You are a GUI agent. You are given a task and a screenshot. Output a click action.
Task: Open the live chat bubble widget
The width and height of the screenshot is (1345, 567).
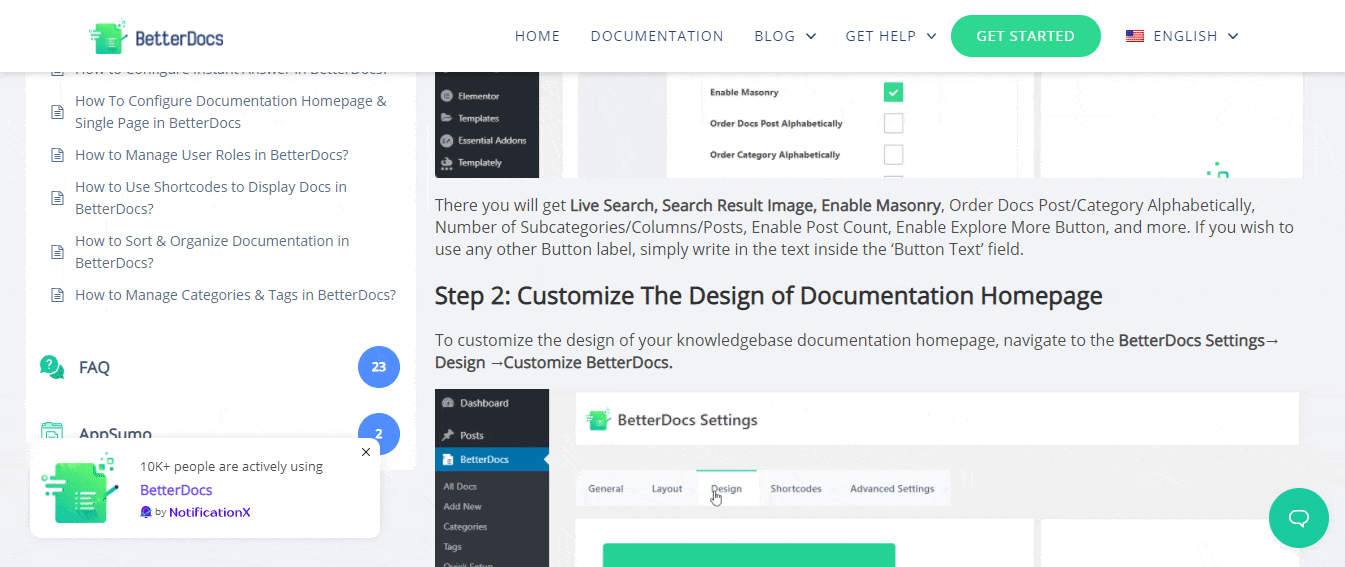1298,518
